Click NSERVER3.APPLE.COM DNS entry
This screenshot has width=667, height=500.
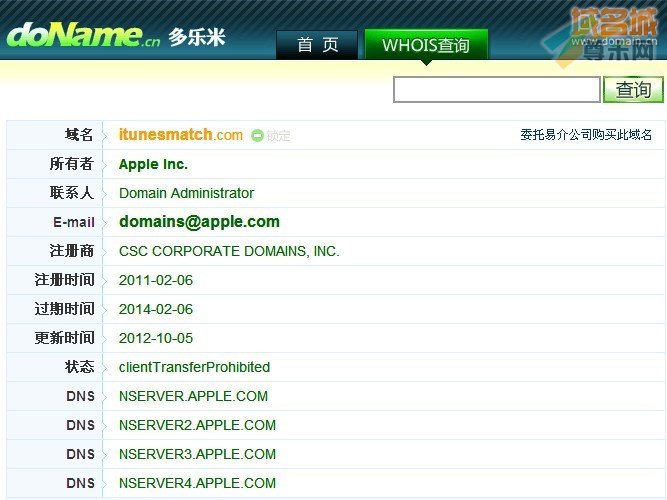(197, 454)
